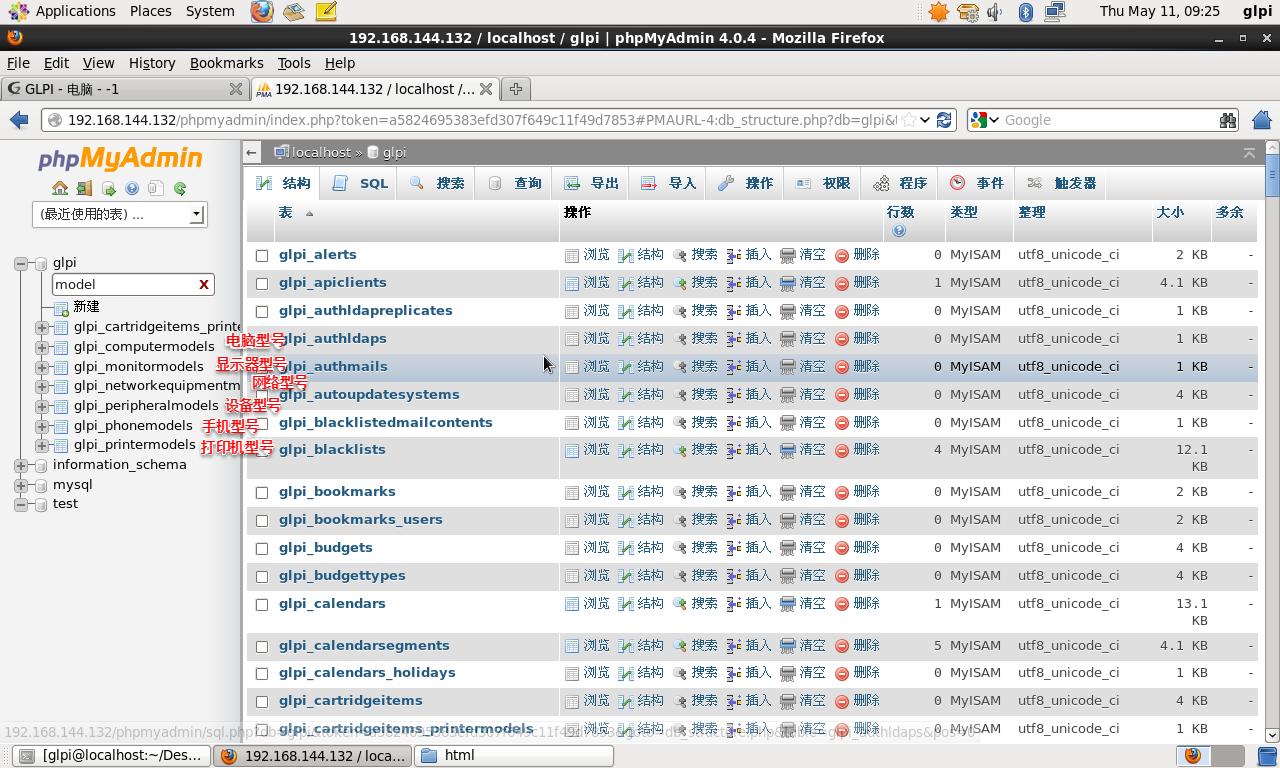
Task: Click the new table icon beside 新建
Action: click(61, 307)
